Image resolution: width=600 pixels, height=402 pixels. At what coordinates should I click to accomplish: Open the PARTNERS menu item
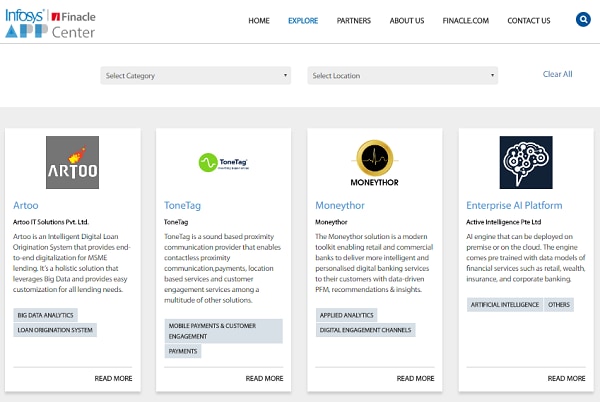[354, 21]
